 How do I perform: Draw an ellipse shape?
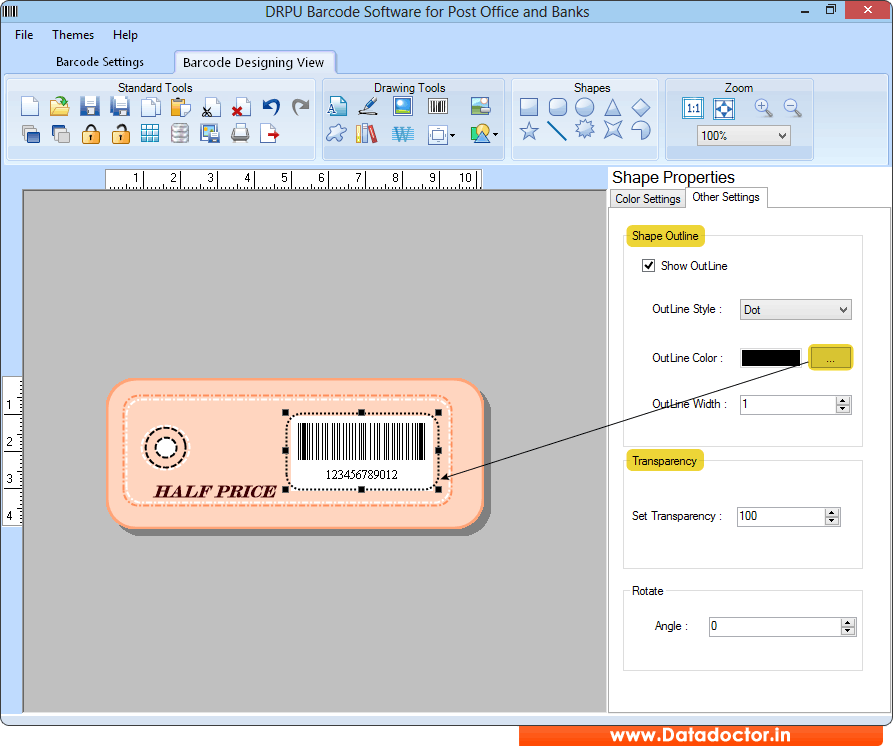(585, 107)
